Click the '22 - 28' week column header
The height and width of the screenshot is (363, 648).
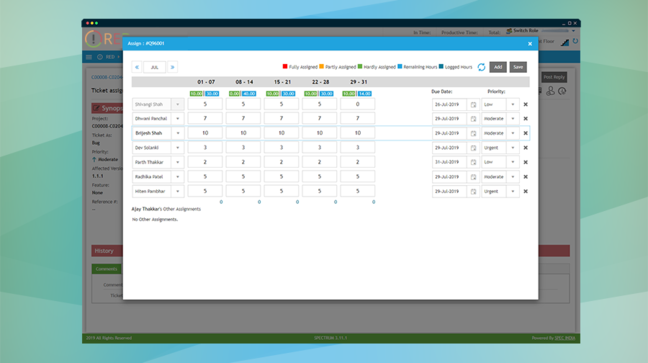[x=320, y=82]
